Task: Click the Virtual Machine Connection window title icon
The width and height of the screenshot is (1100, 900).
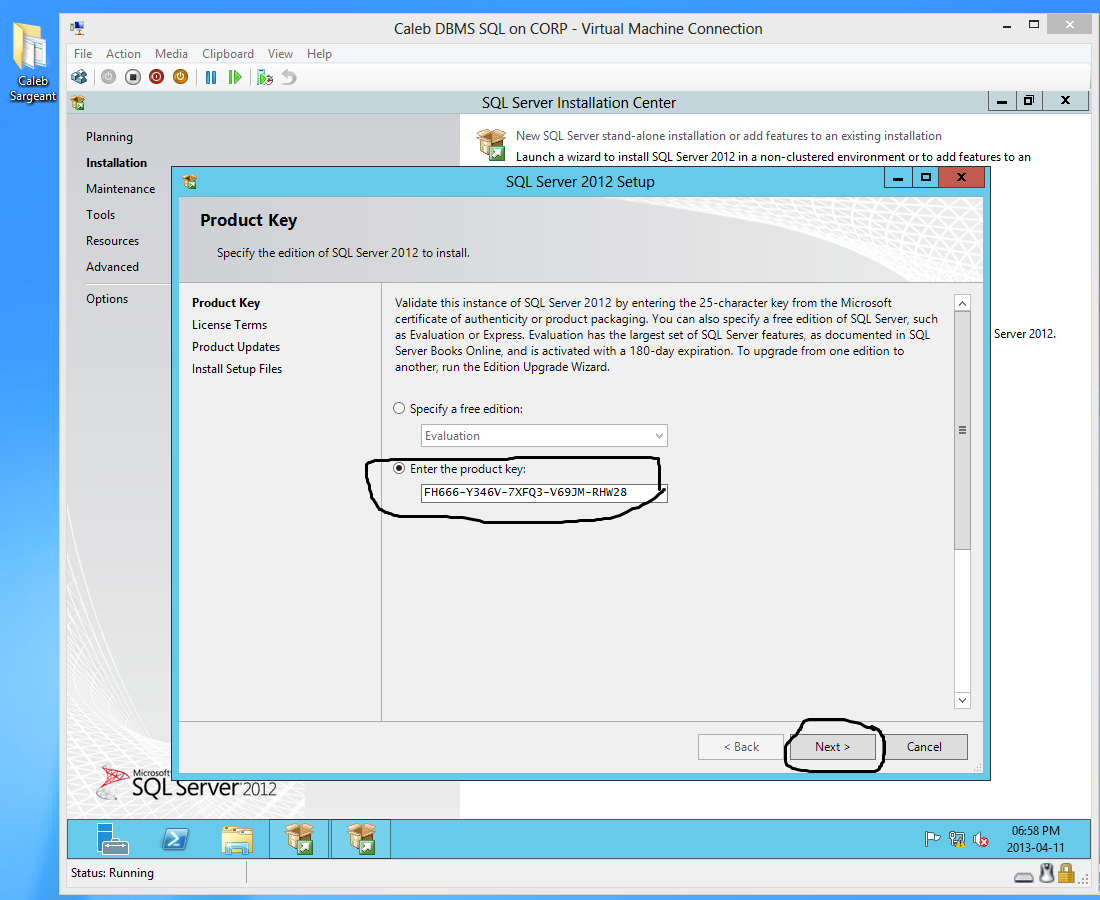Action: (x=77, y=29)
